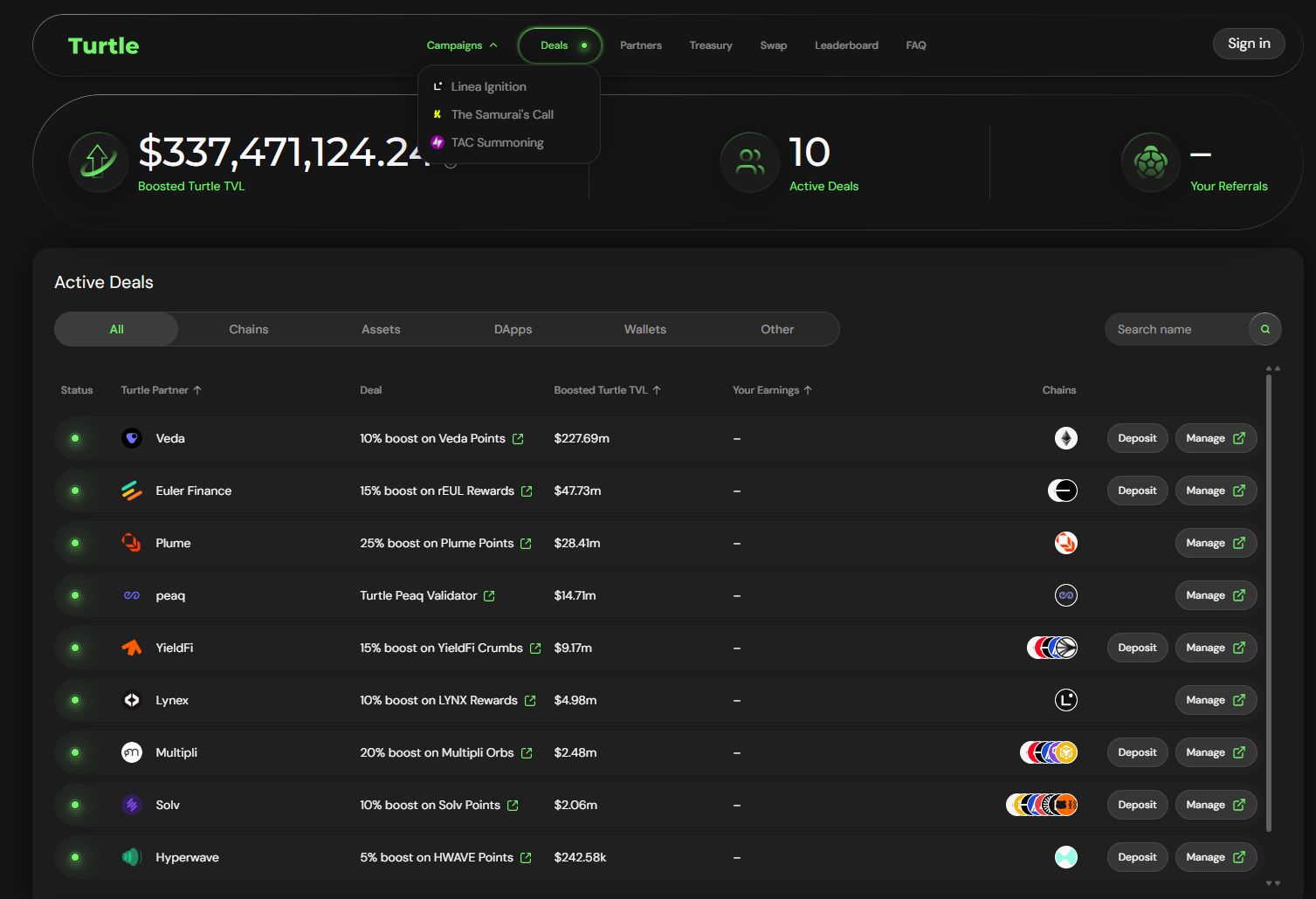Click Deposit for the YieldFi deal
Viewport: 1316px width, 899px height.
[1136, 648]
